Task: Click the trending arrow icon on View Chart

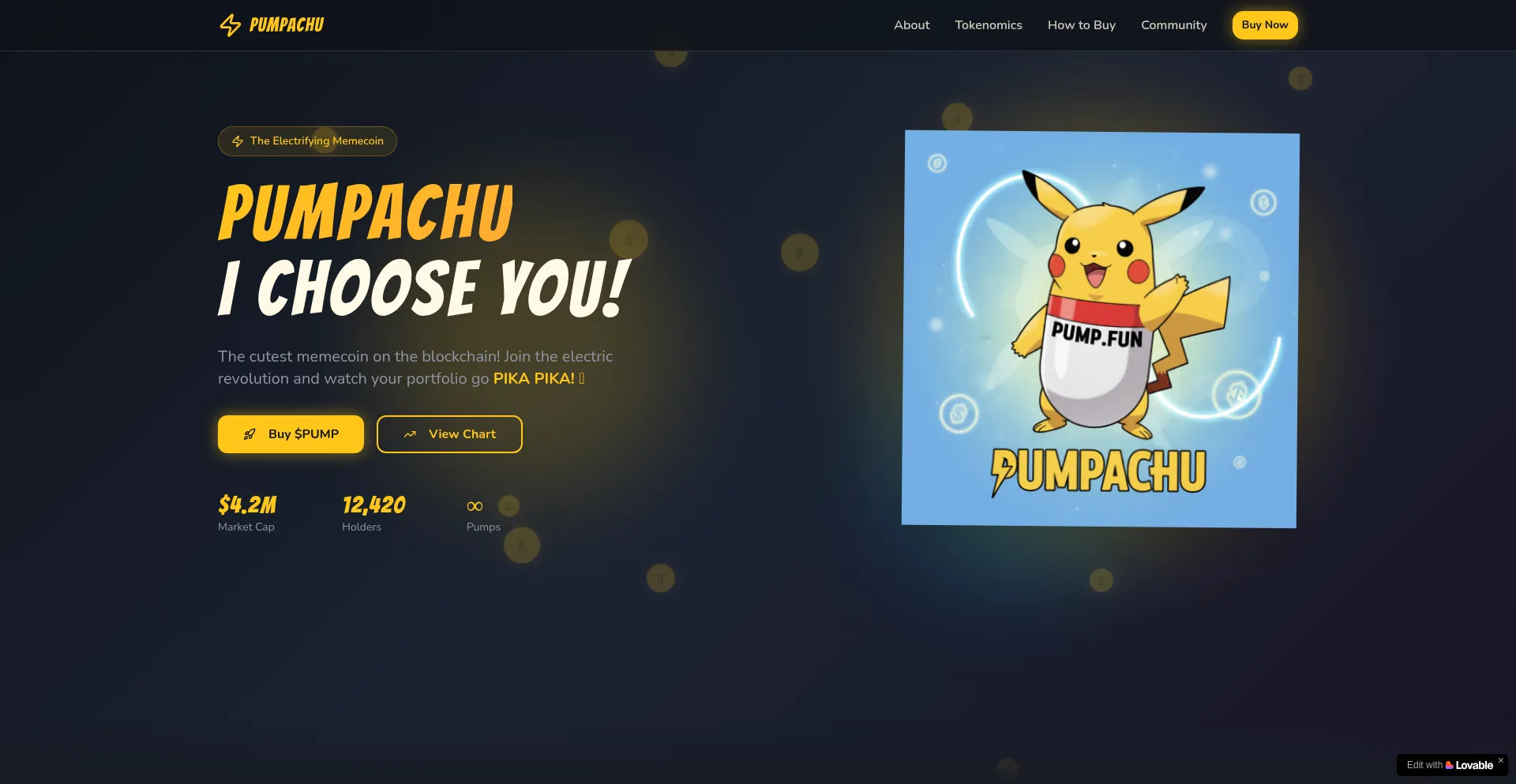Action: pyautogui.click(x=410, y=434)
